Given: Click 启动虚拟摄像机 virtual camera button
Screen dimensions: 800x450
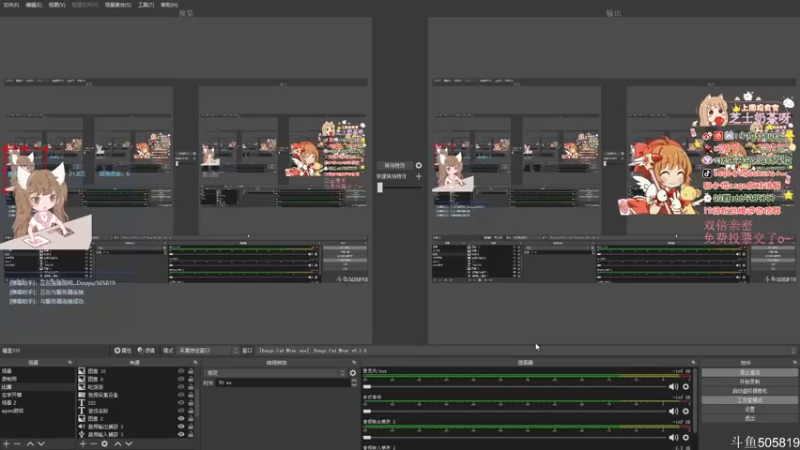Looking at the screenshot, I should point(749,391).
